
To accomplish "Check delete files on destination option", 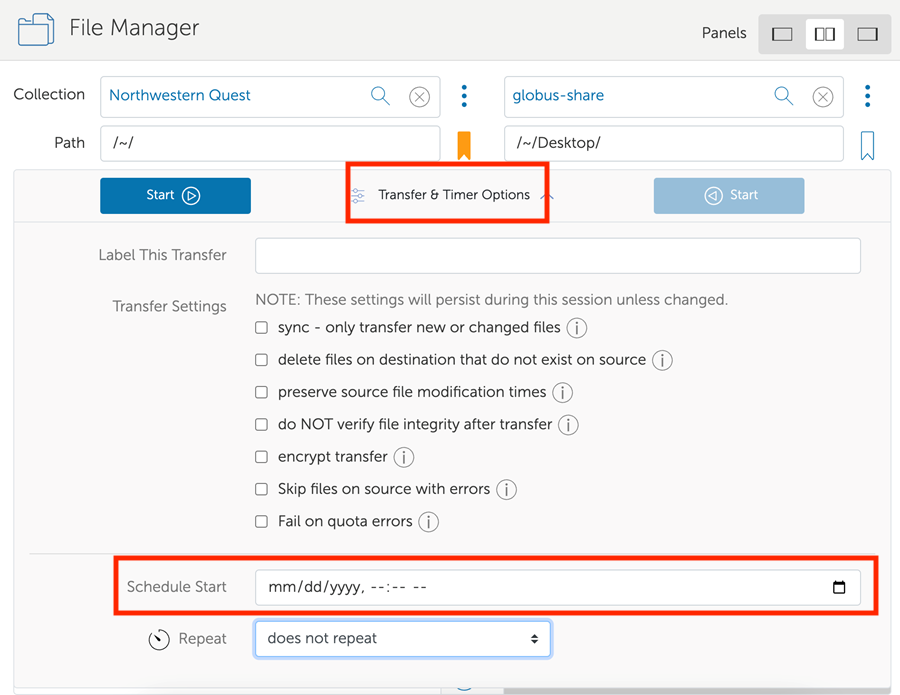I will click(x=262, y=360).
